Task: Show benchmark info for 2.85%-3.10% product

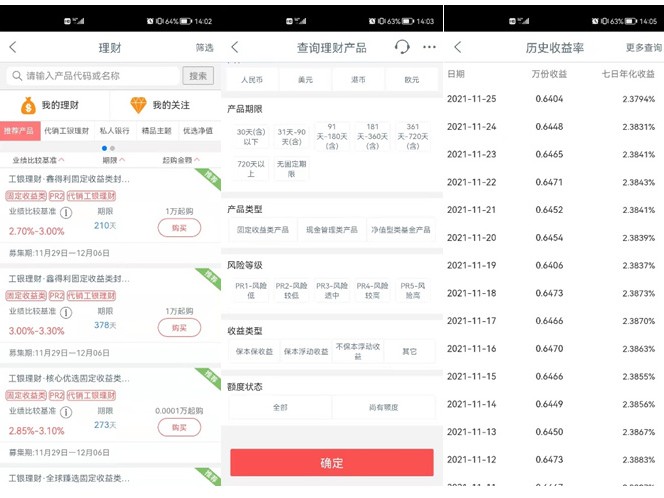Action: [66, 412]
